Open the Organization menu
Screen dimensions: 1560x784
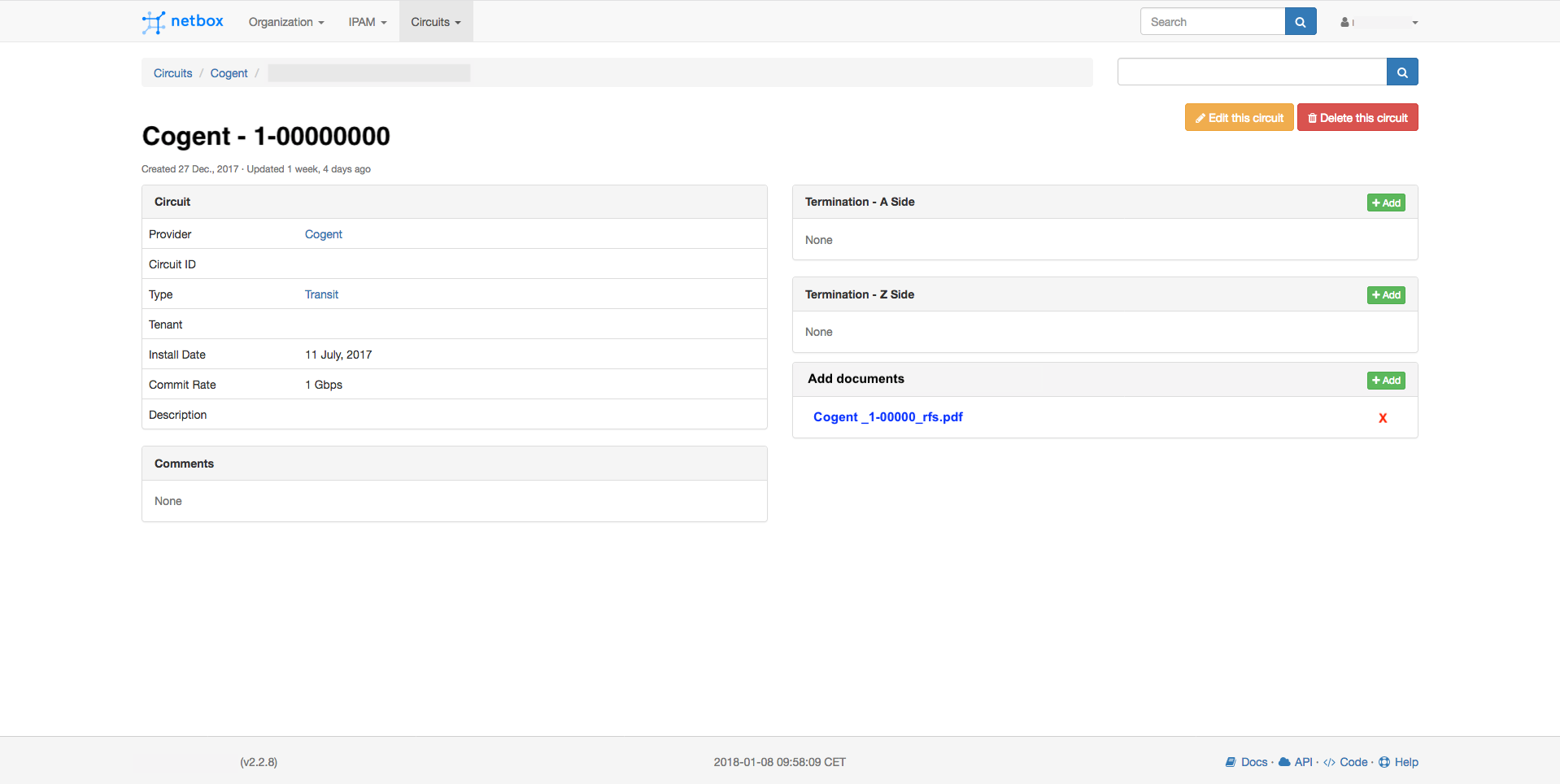(x=286, y=22)
